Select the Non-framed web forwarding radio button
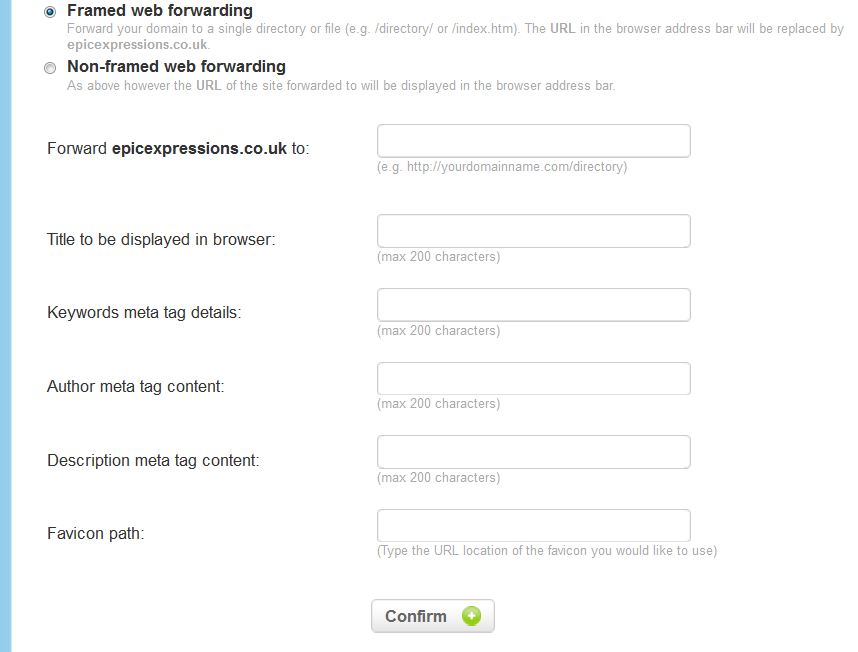 pos(50,68)
